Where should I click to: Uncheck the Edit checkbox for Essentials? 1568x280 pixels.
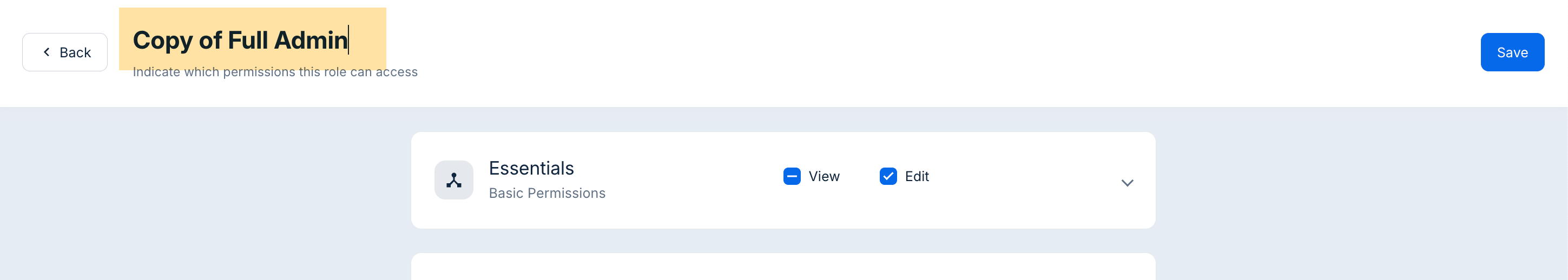tap(887, 177)
